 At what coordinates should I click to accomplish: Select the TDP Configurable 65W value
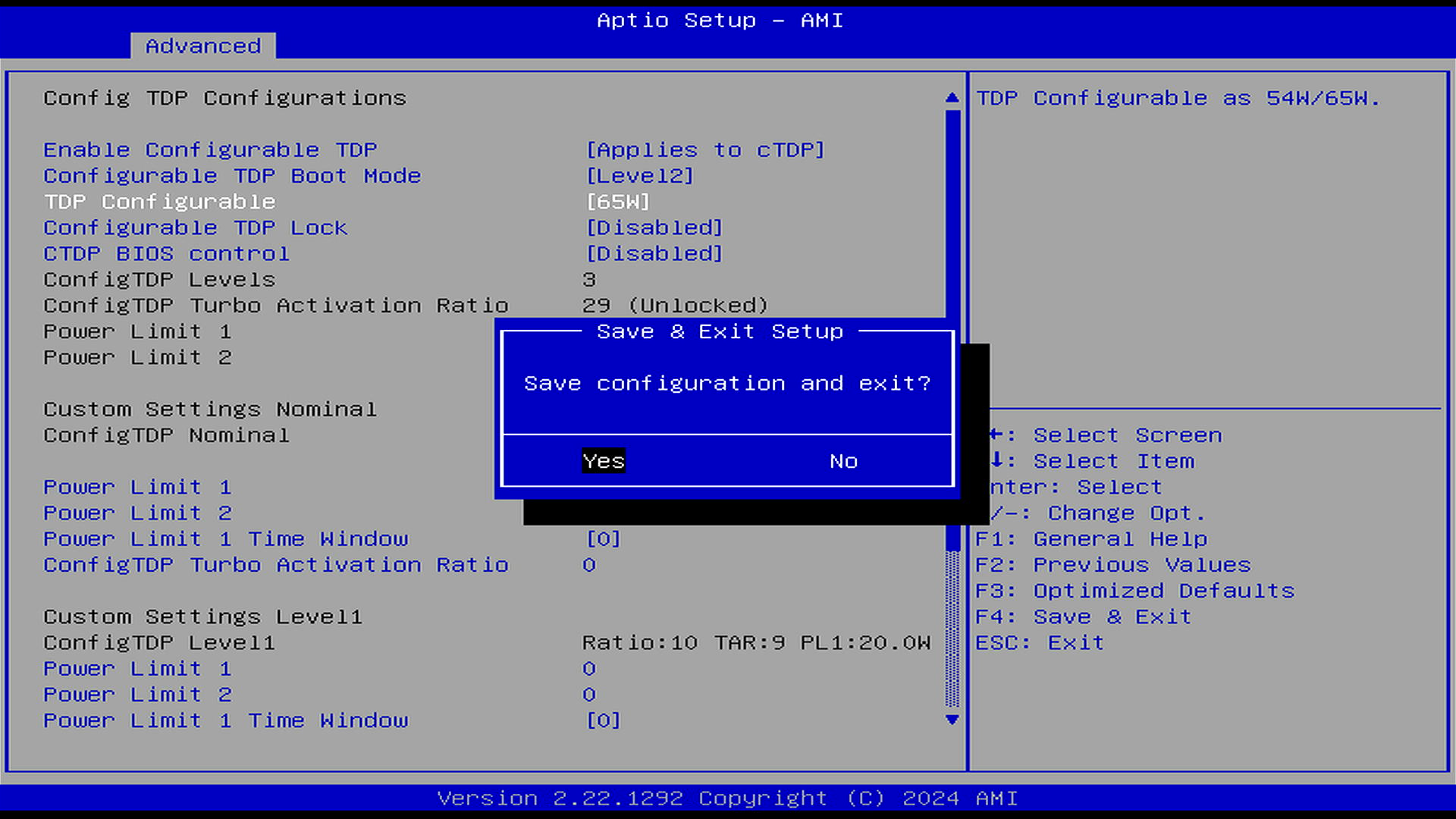point(617,202)
